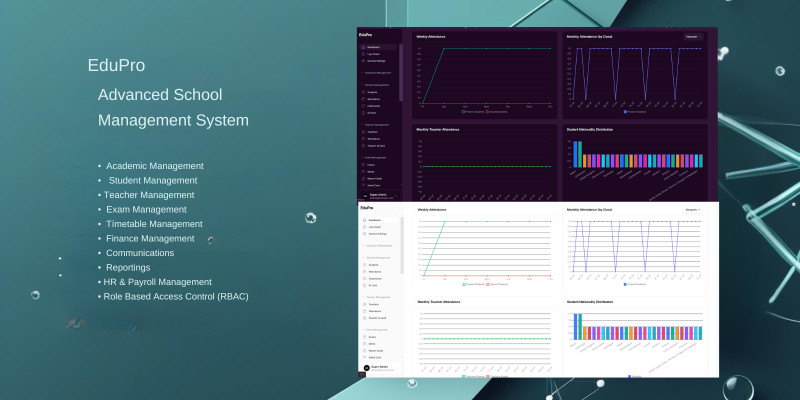Expand Super Admin user menu in dark sidebar

[380, 196]
